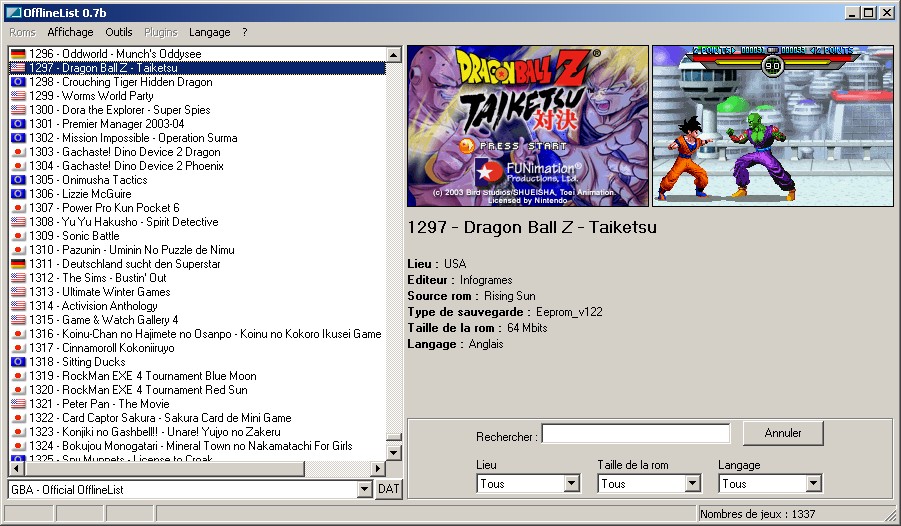Click the USA flag beside Game & Watch Gallery 4

pyautogui.click(x=18, y=320)
